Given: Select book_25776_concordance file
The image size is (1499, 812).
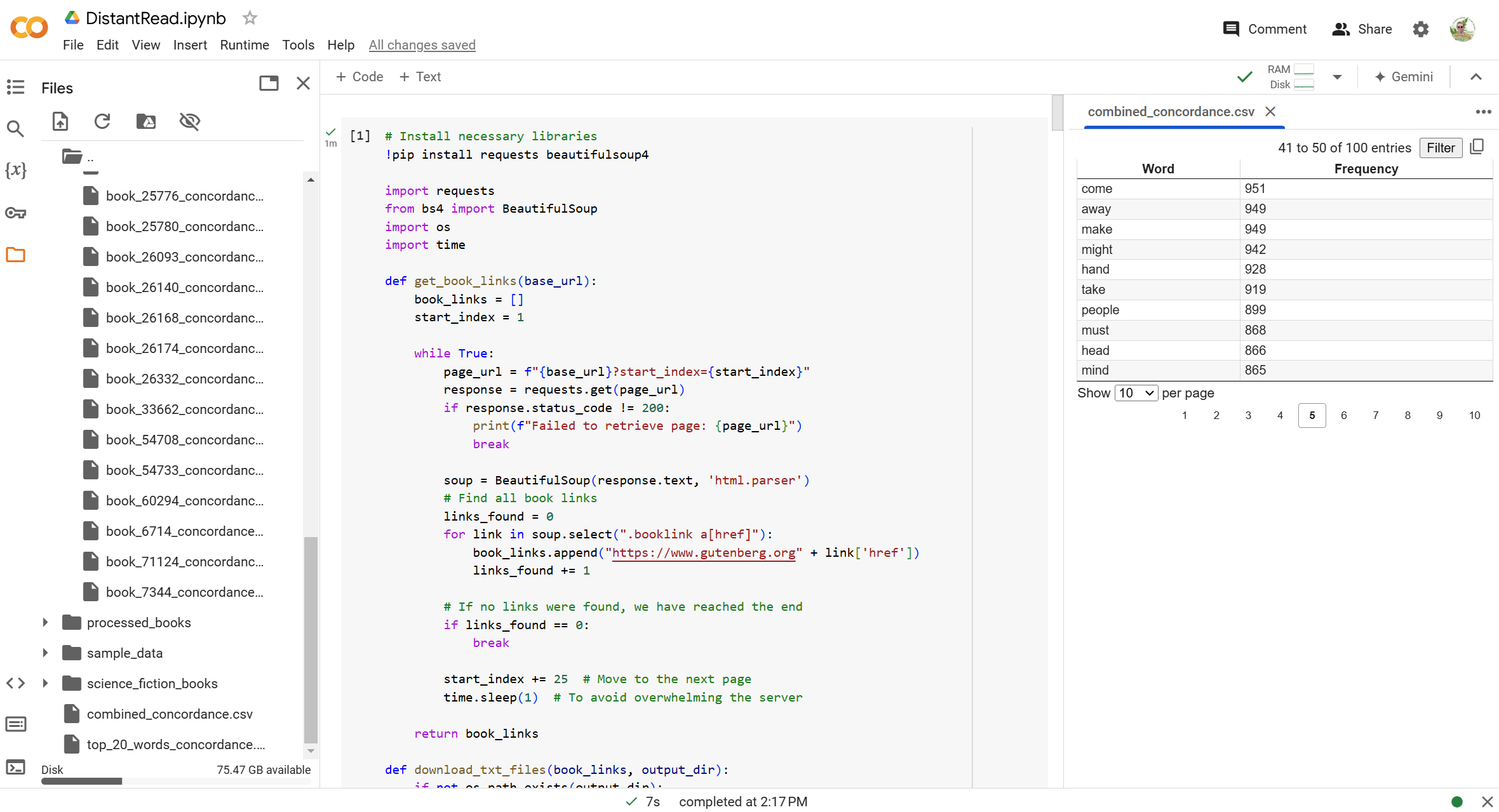Looking at the screenshot, I should tap(185, 196).
